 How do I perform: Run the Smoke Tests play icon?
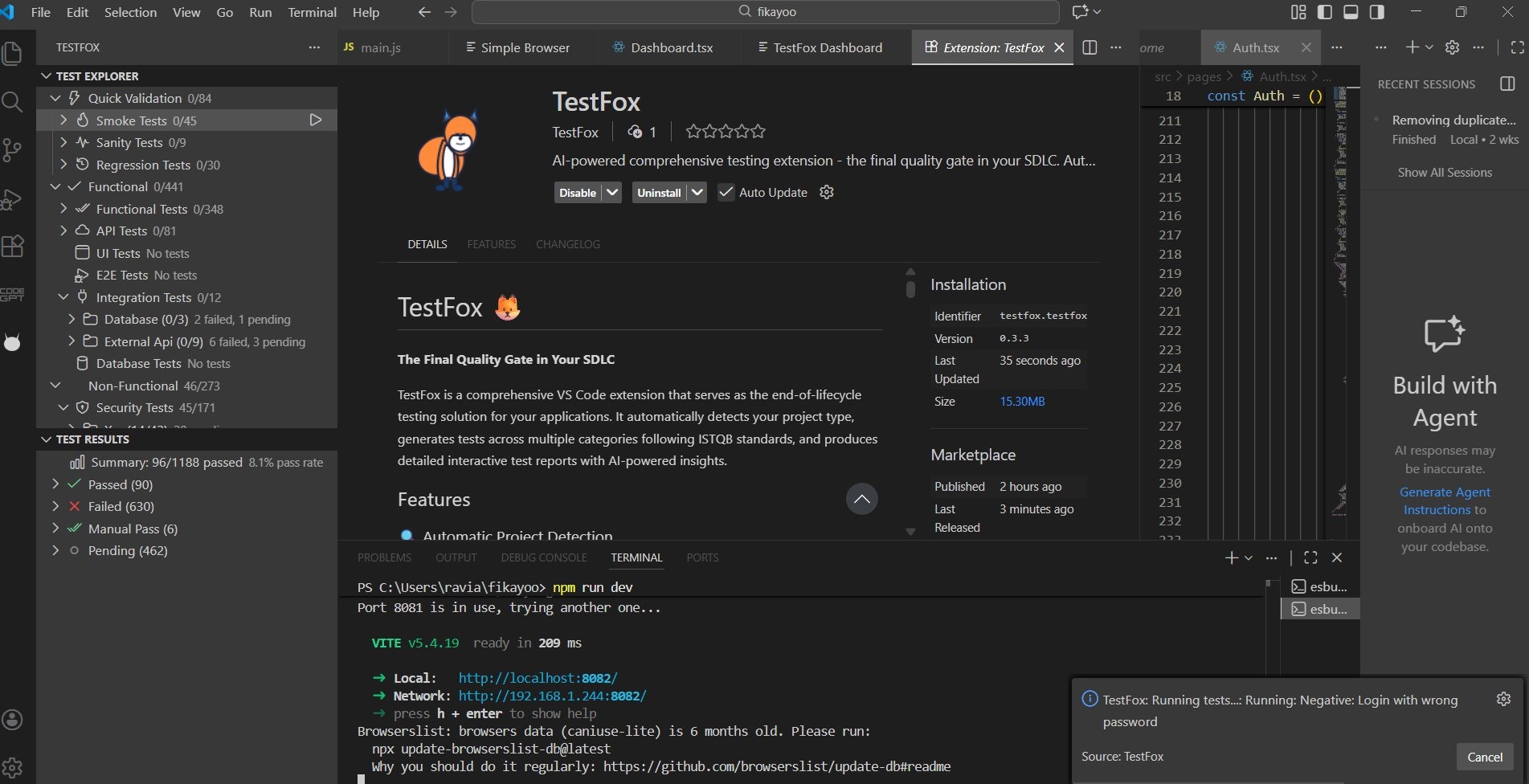315,120
